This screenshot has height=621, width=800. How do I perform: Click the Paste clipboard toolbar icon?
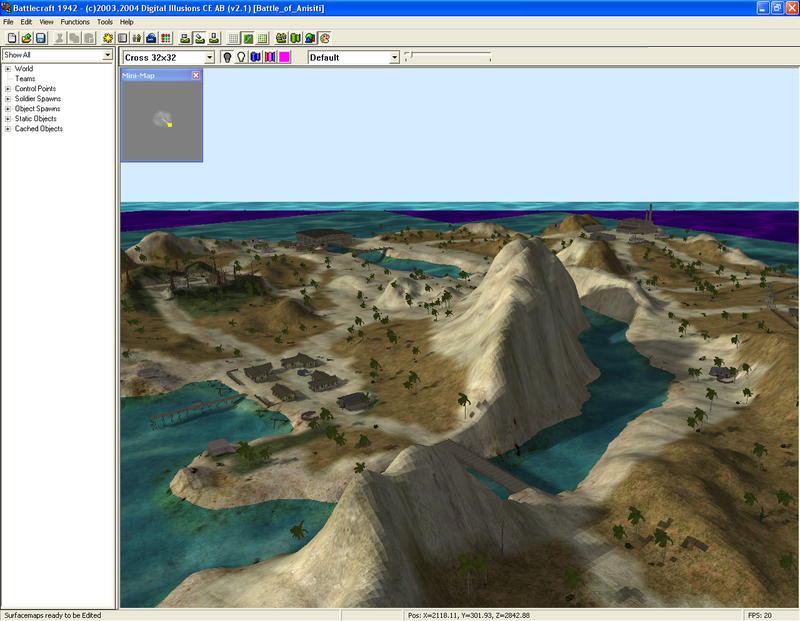(89, 38)
